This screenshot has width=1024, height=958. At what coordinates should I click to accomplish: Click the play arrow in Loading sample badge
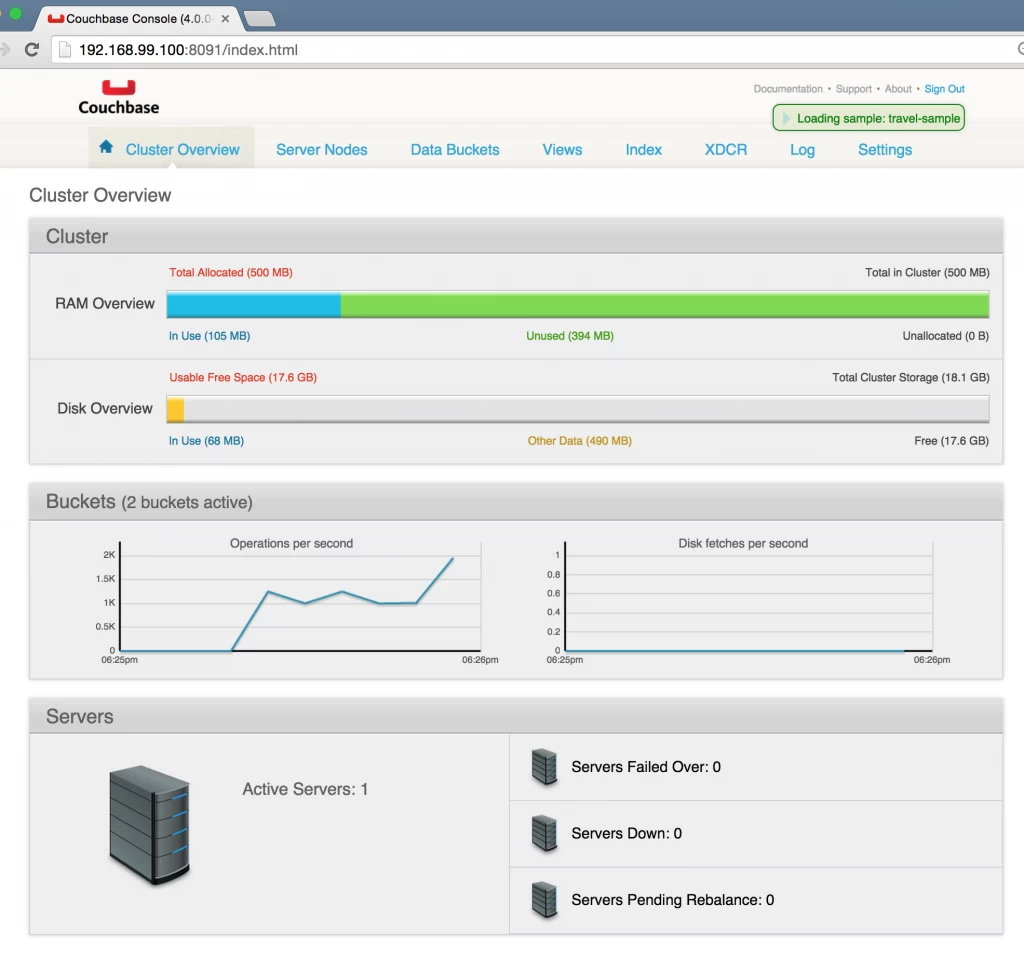pos(786,118)
